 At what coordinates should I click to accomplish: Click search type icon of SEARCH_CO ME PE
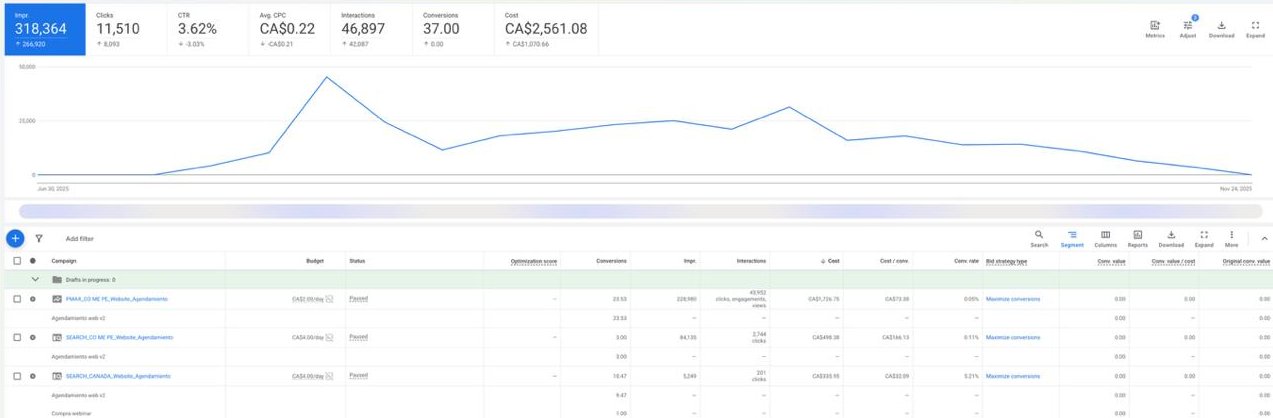coord(57,337)
